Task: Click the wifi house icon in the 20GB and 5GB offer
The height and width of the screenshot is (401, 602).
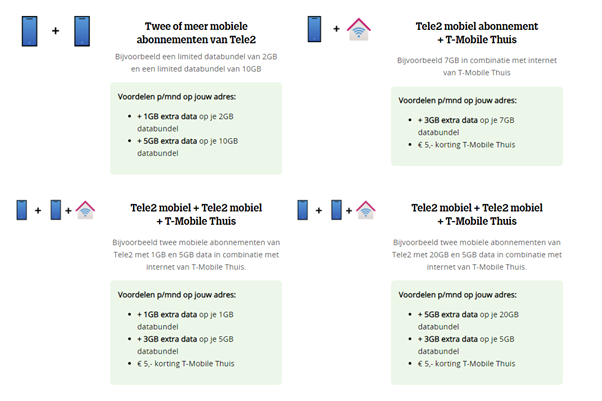Action: 366,210
